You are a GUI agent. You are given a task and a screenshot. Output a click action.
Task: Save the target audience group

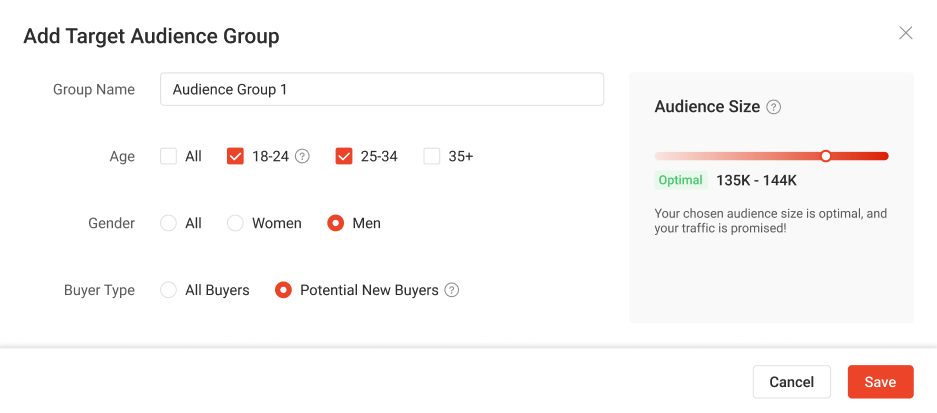[880, 382]
